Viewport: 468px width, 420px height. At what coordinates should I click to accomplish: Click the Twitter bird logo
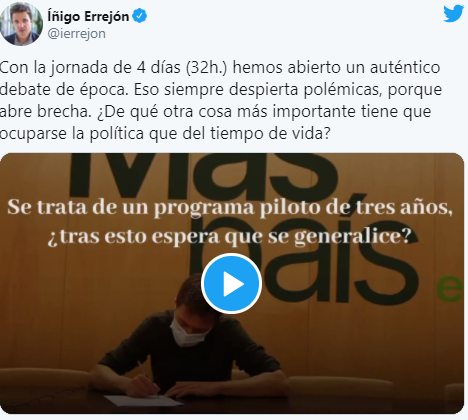click(x=453, y=14)
